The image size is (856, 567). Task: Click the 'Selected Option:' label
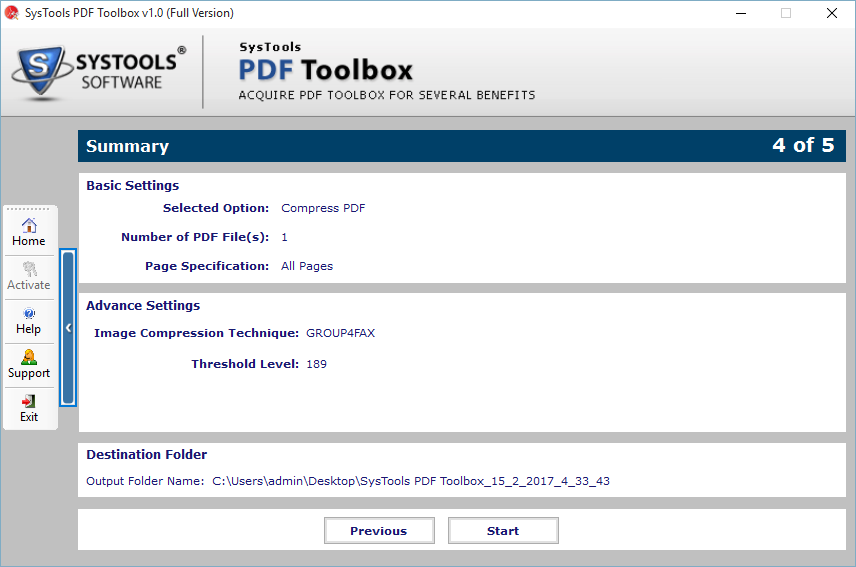(x=216, y=208)
